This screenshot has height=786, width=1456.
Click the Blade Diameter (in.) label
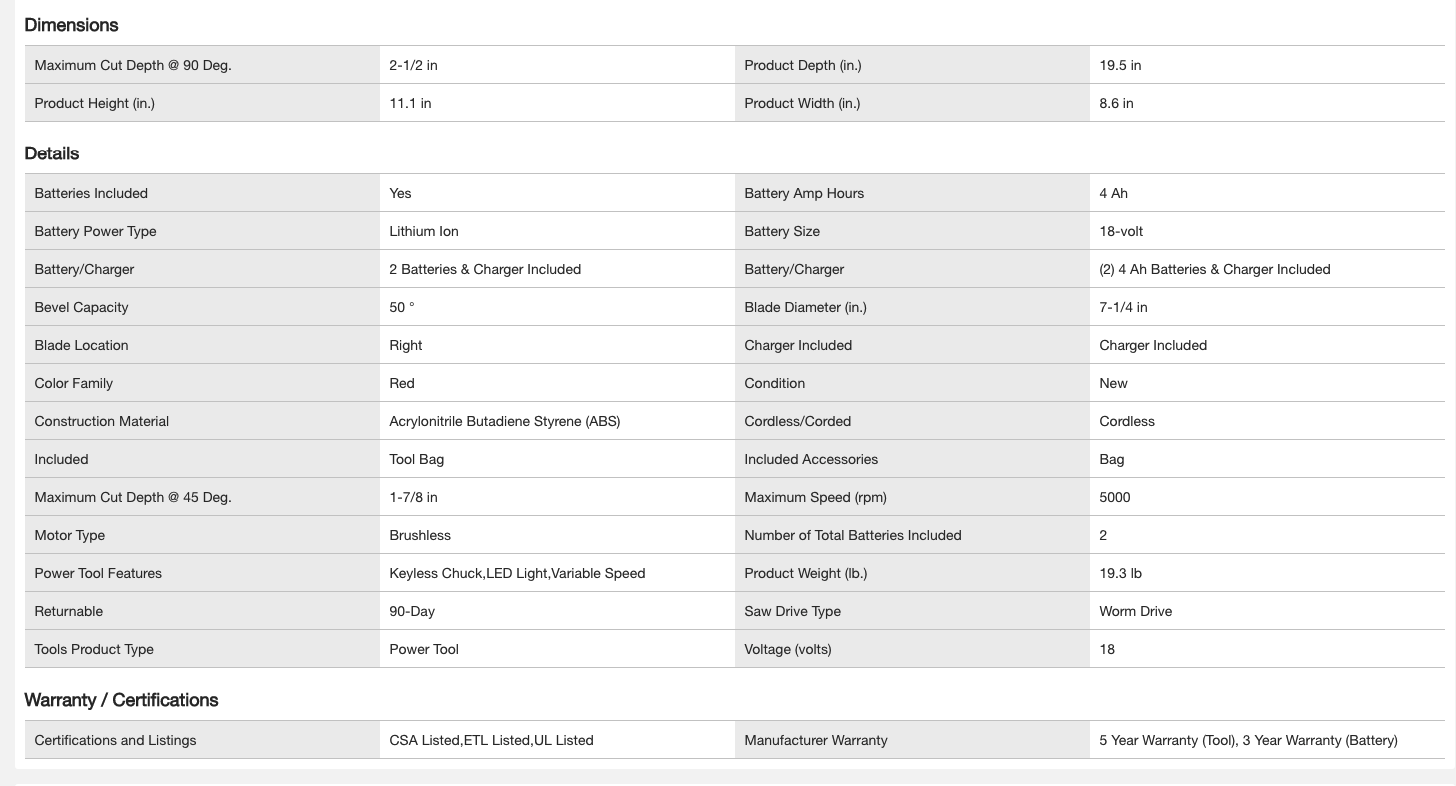[x=805, y=307]
